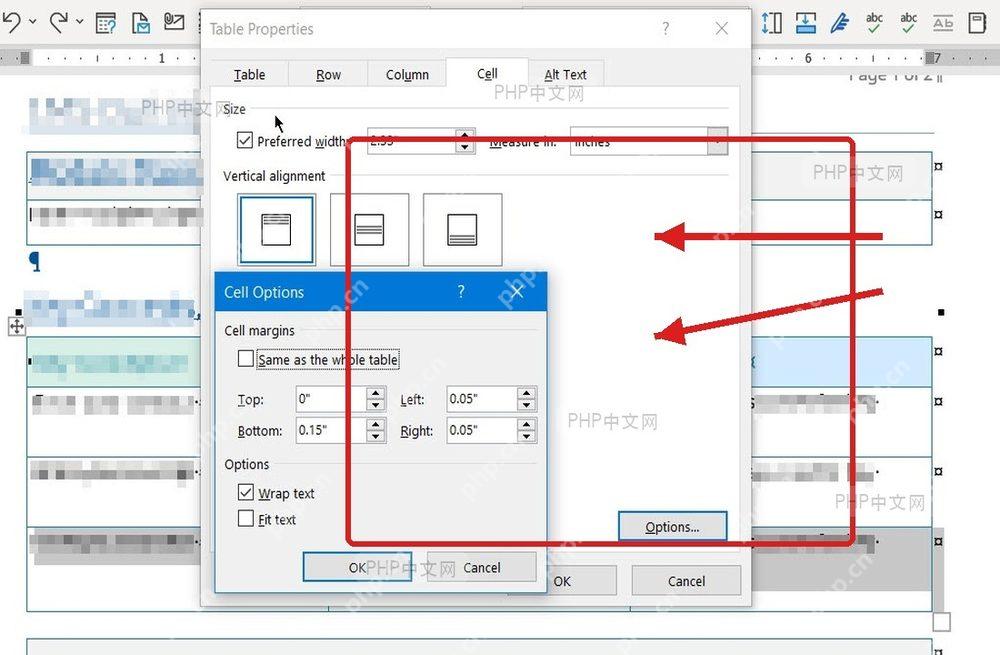Screen dimensions: 1000x655
Task: Decrease the Bottom margin value
Action: click(x=376, y=436)
